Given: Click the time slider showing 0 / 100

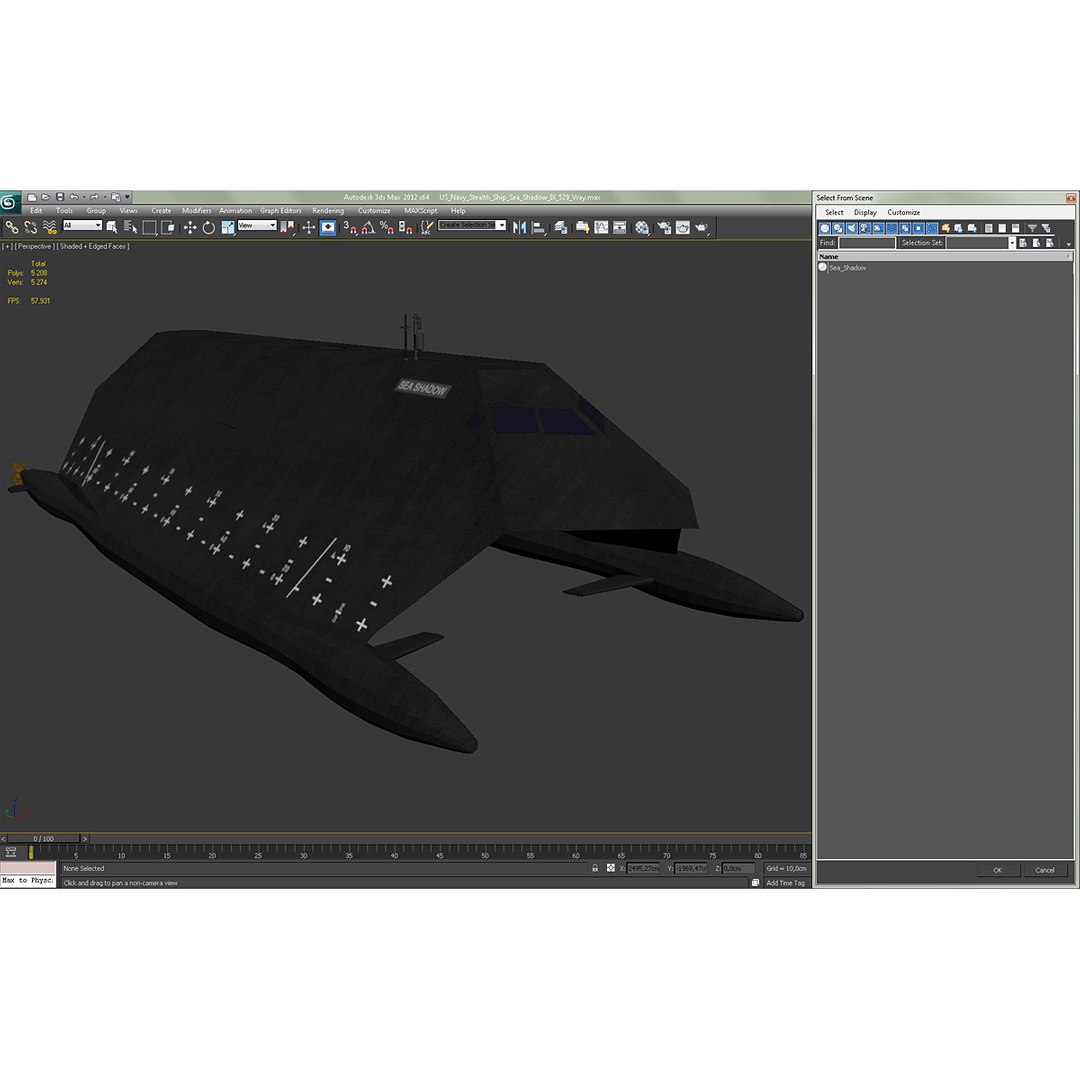Looking at the screenshot, I should coord(44,838).
